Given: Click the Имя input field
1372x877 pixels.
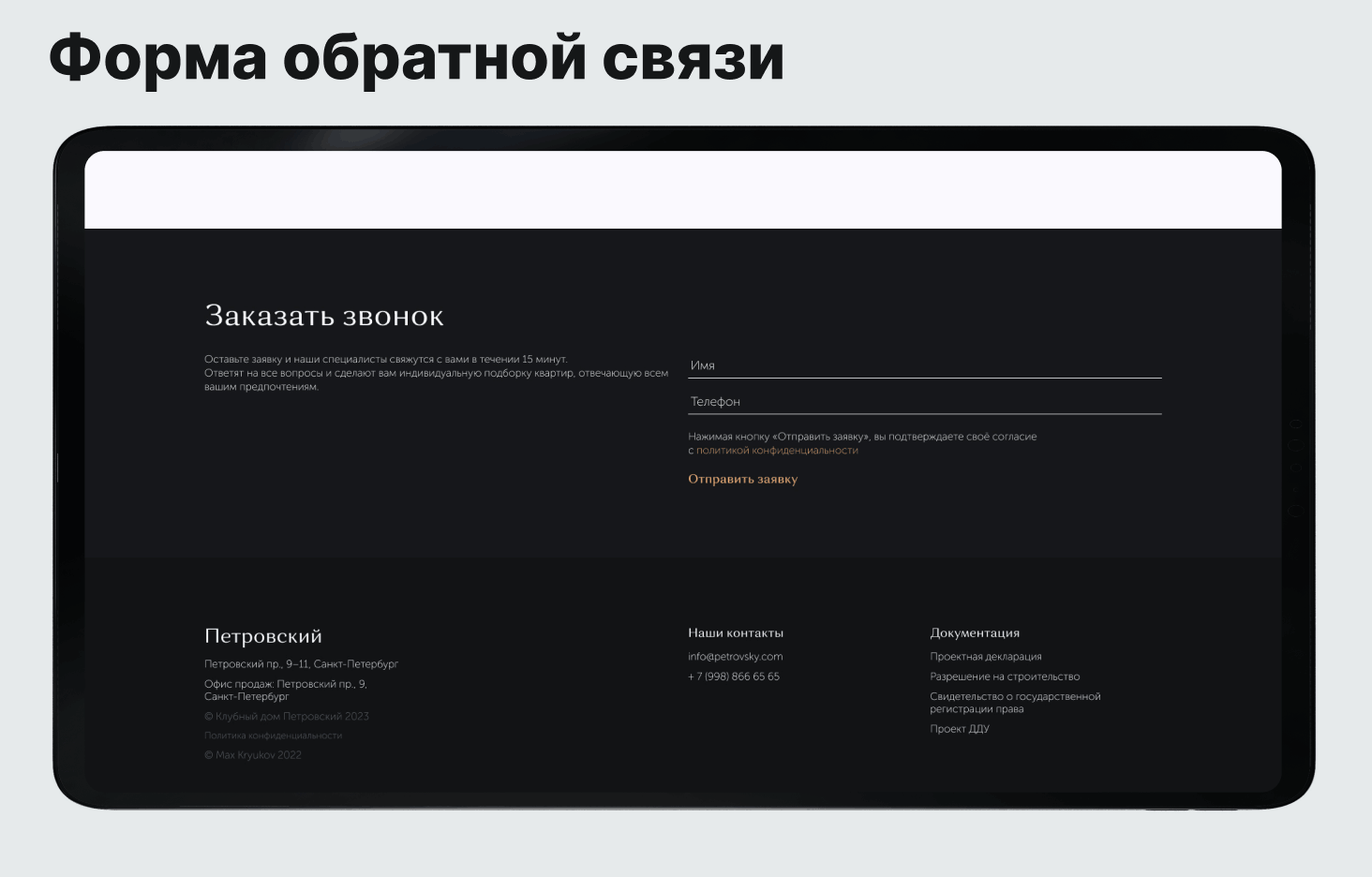Looking at the screenshot, I should coord(924,365).
